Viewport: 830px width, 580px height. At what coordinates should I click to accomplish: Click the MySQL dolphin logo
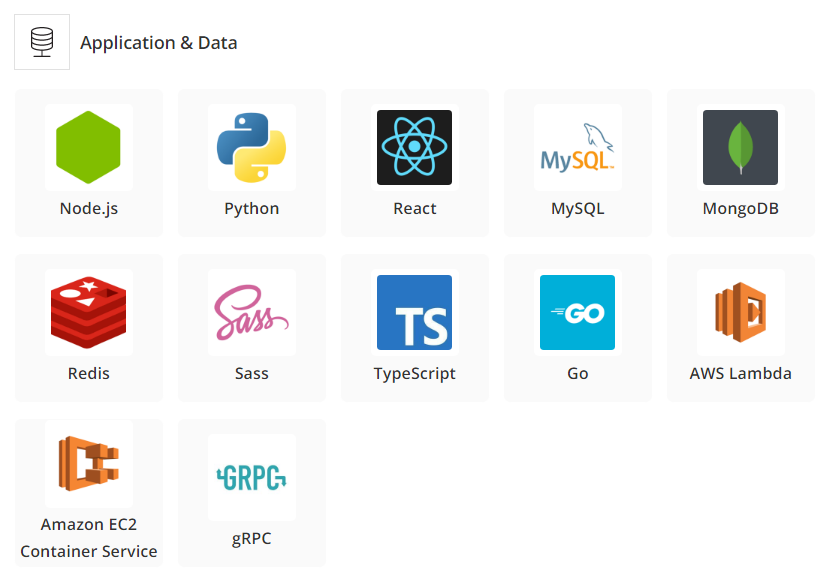tap(578, 147)
